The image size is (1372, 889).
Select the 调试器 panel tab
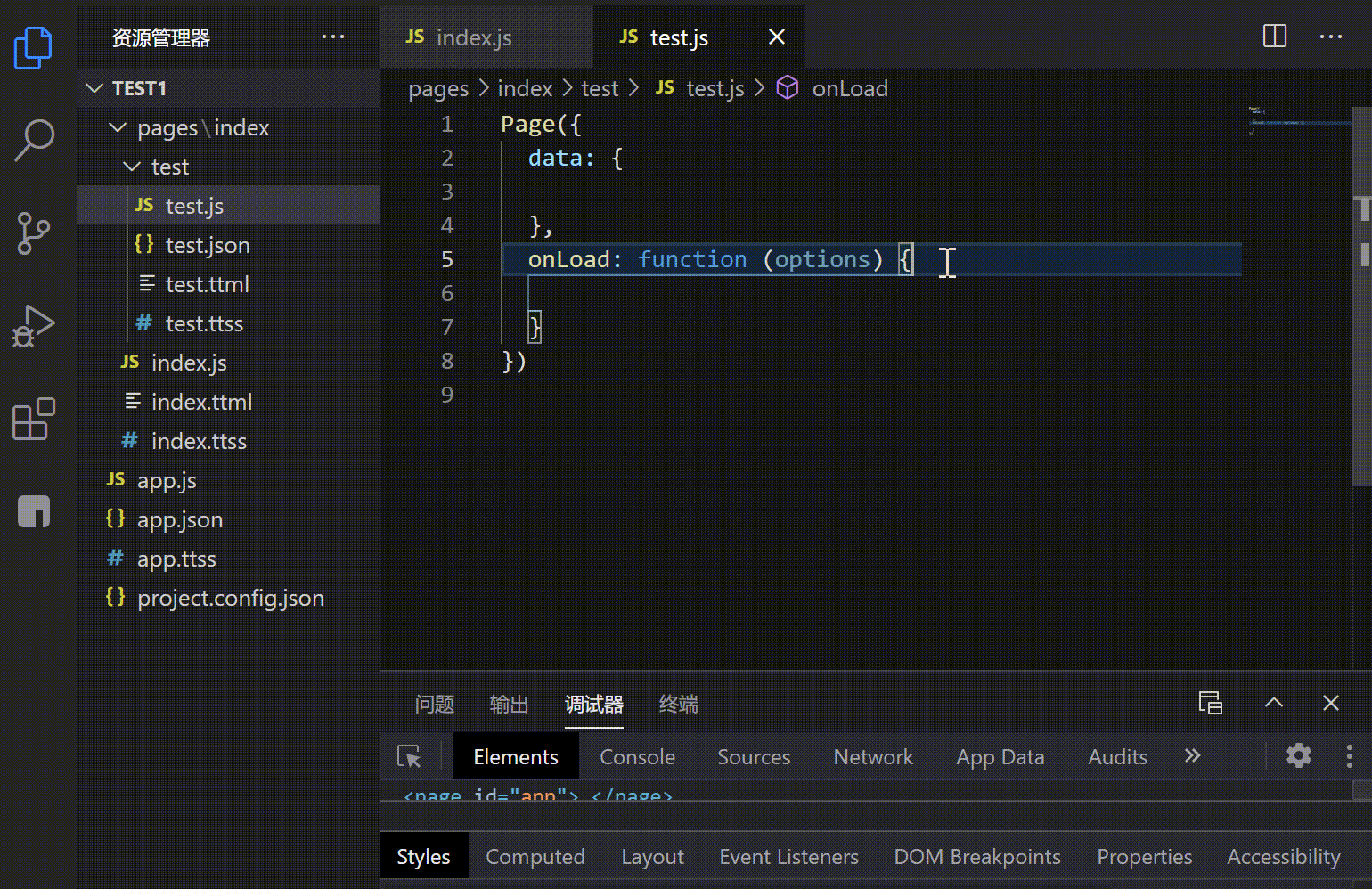(594, 704)
